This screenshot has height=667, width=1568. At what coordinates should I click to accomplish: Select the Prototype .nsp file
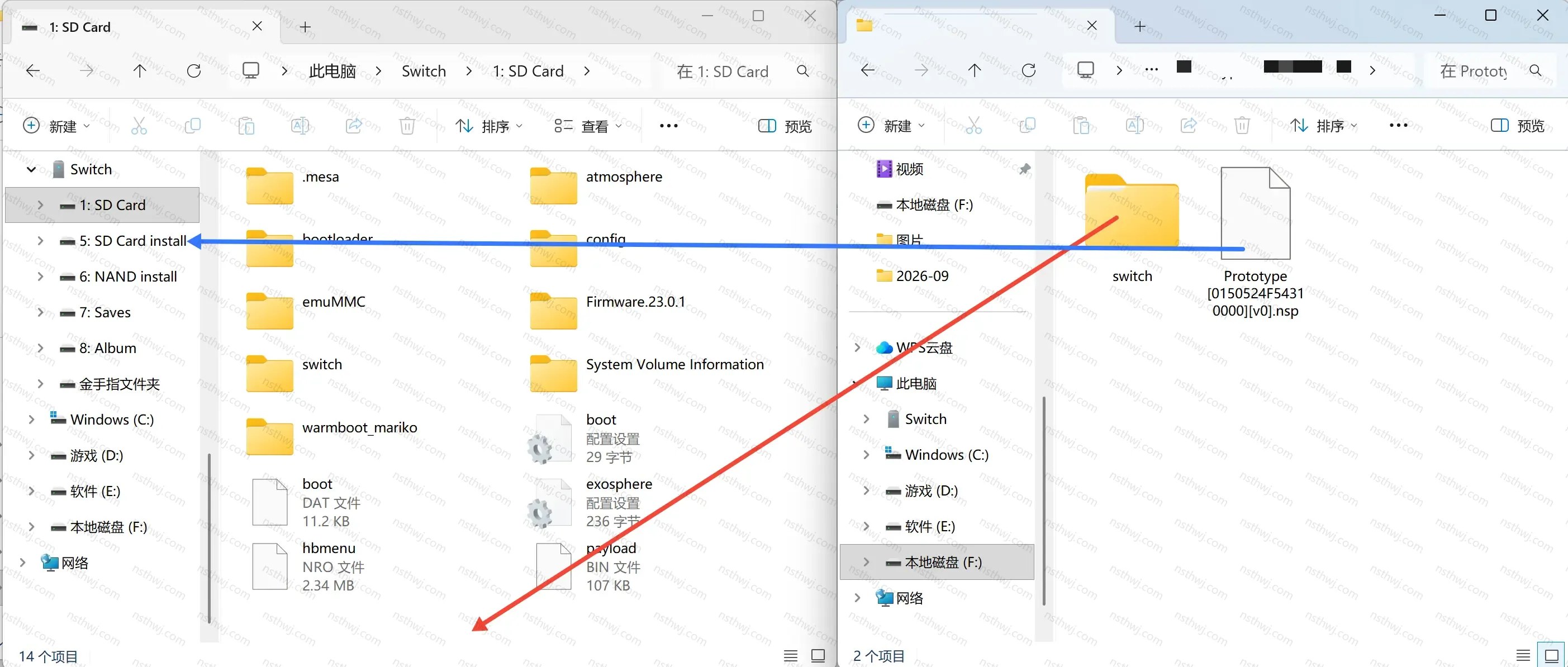coord(1255,242)
